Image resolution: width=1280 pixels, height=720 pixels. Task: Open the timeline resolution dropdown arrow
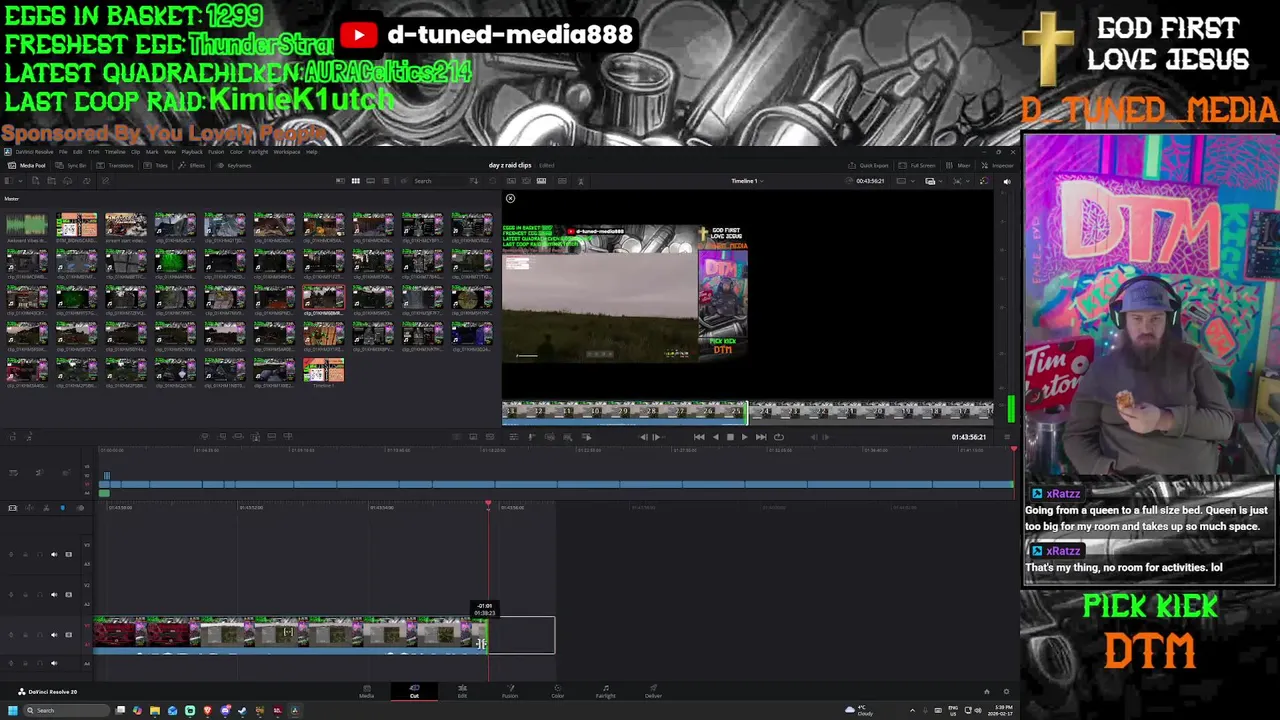click(x=913, y=181)
